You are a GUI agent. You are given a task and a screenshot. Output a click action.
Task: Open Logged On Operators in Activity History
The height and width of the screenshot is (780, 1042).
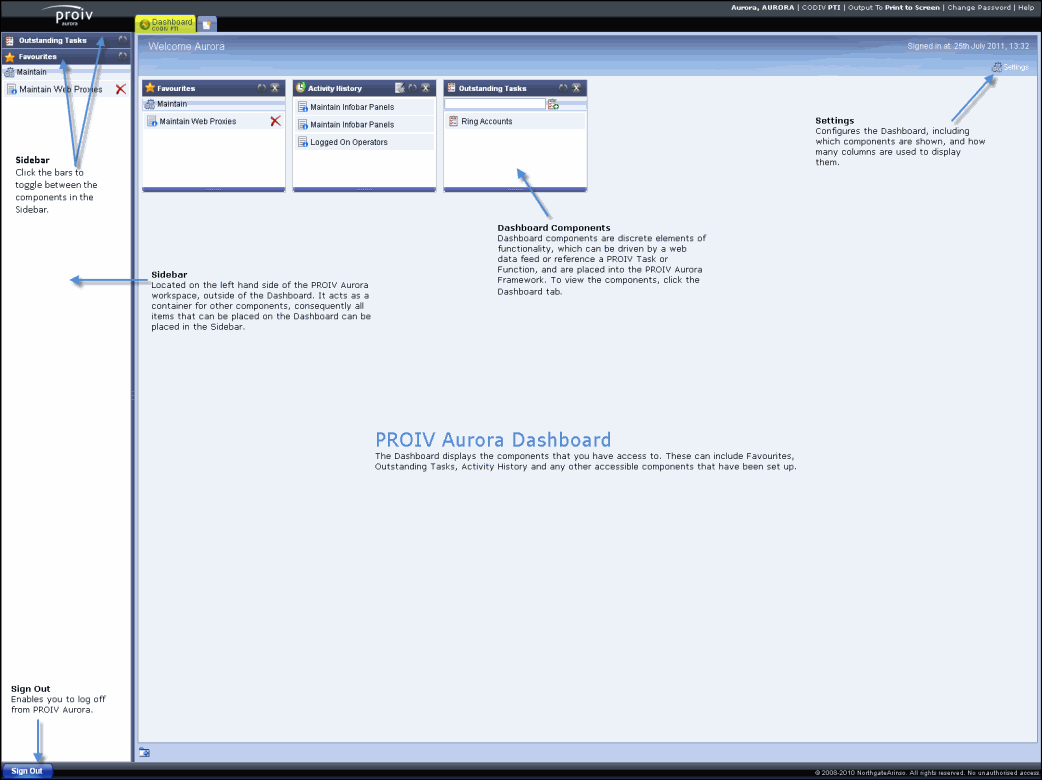point(349,142)
